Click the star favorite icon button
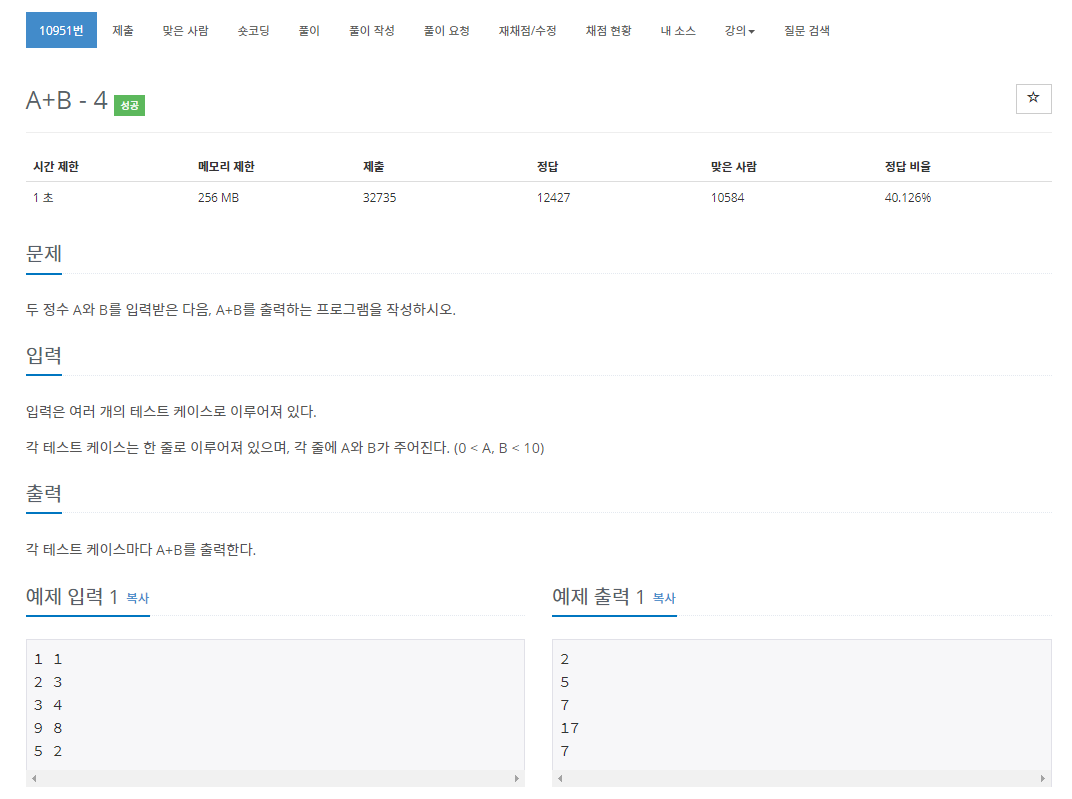Viewport: 1072px width, 799px height. pos(1033,98)
